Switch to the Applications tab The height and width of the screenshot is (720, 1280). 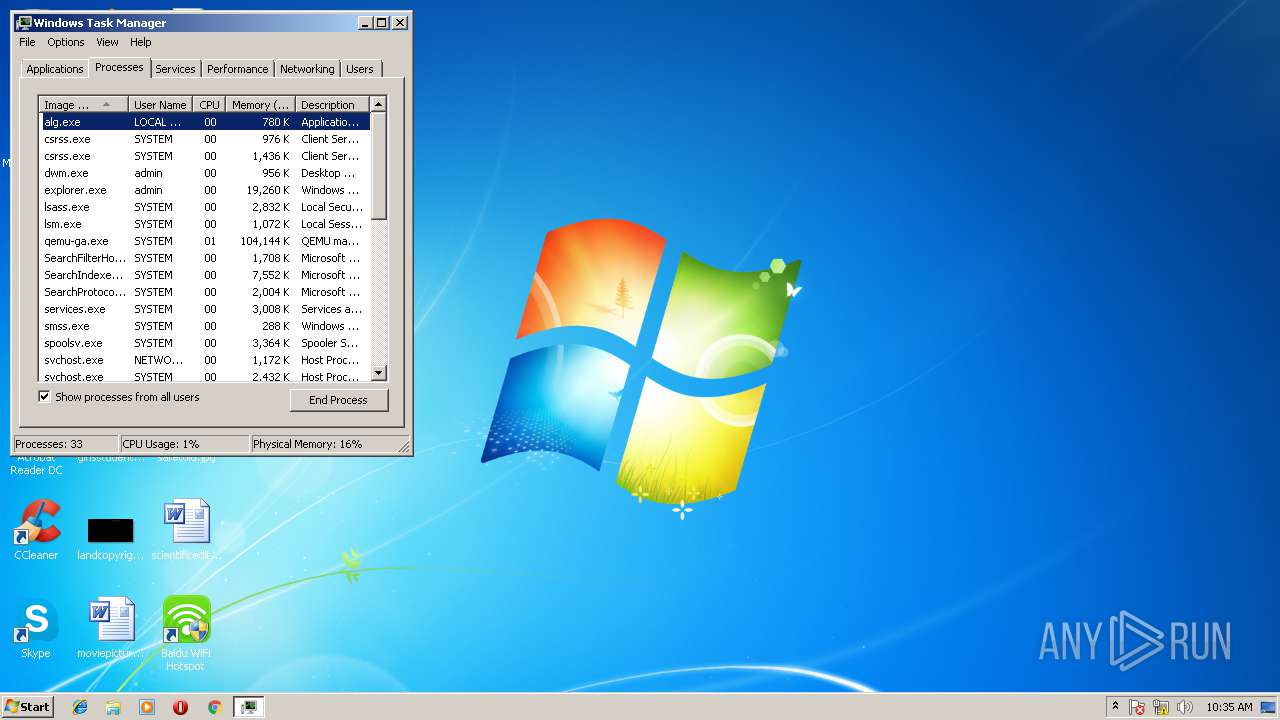point(55,69)
